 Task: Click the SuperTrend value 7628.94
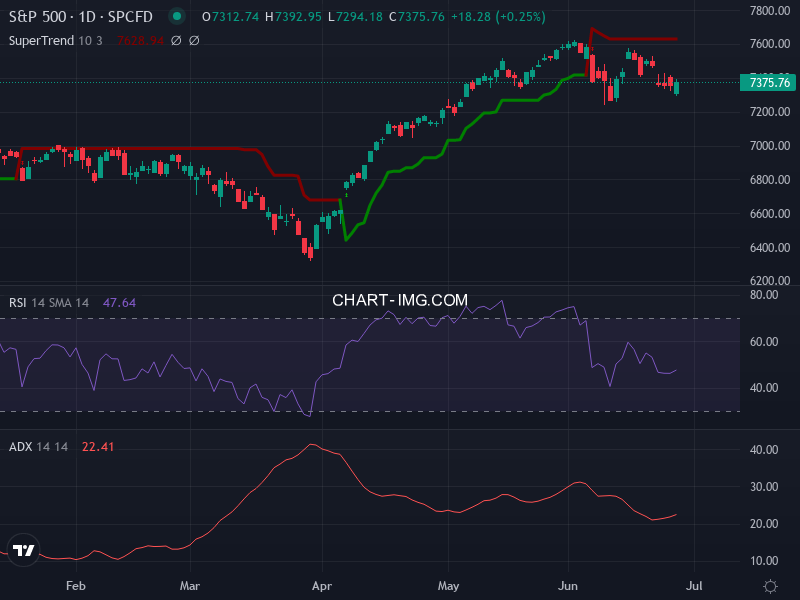click(x=140, y=41)
